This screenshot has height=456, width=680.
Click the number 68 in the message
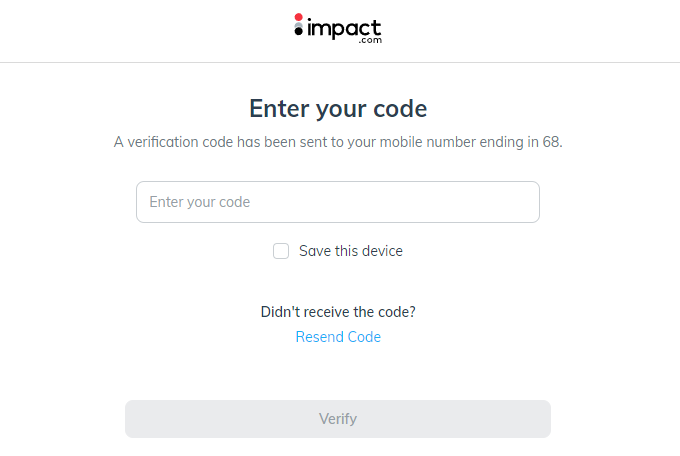(551, 142)
